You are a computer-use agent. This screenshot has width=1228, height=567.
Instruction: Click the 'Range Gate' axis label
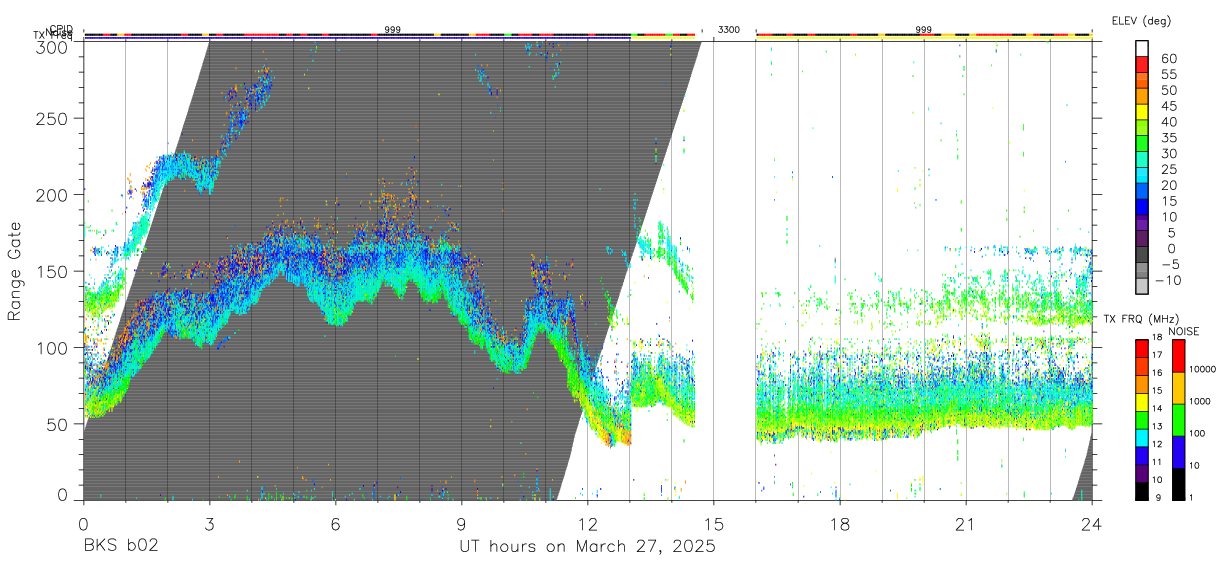pos(15,272)
